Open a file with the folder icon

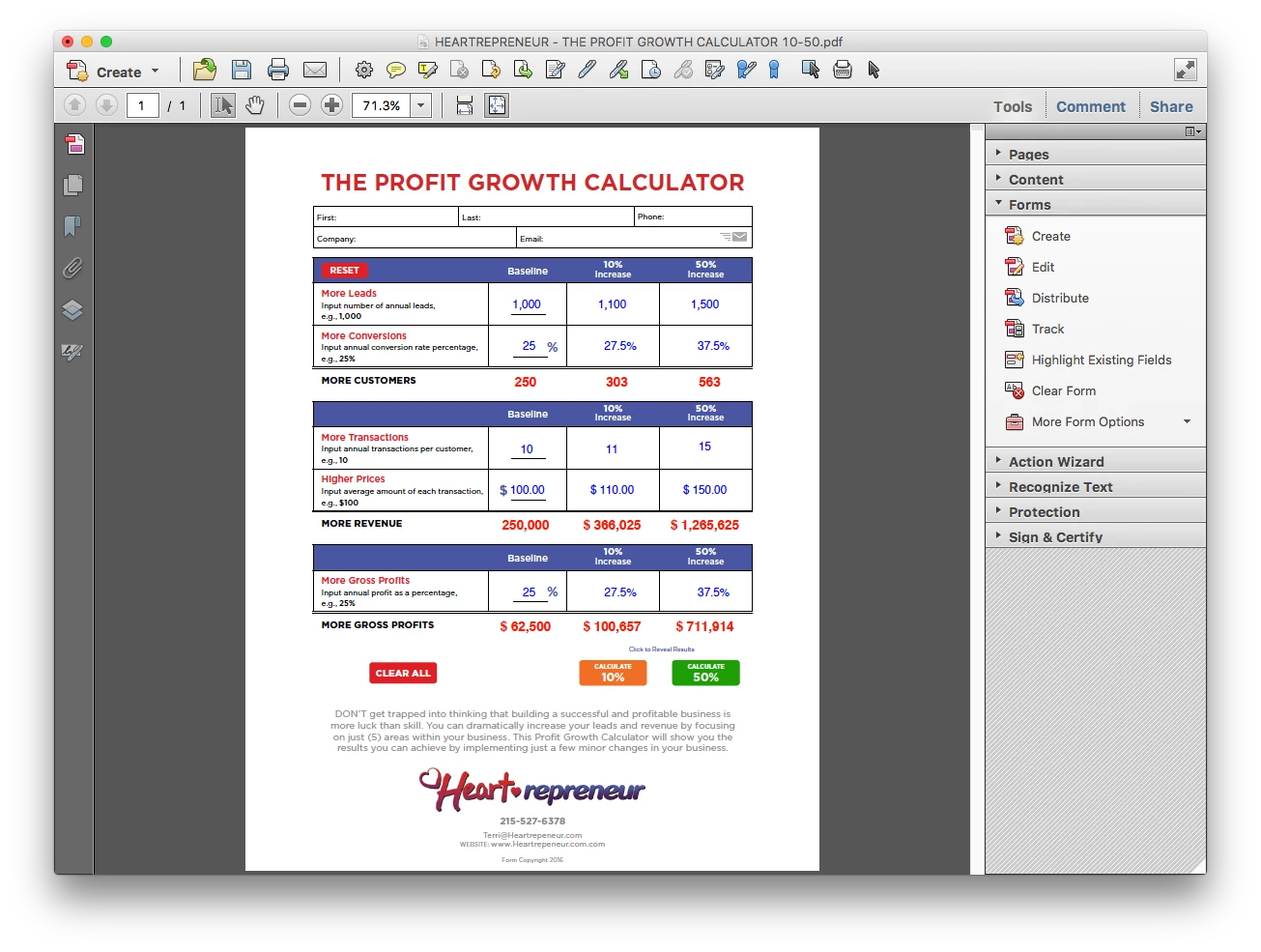tap(204, 70)
